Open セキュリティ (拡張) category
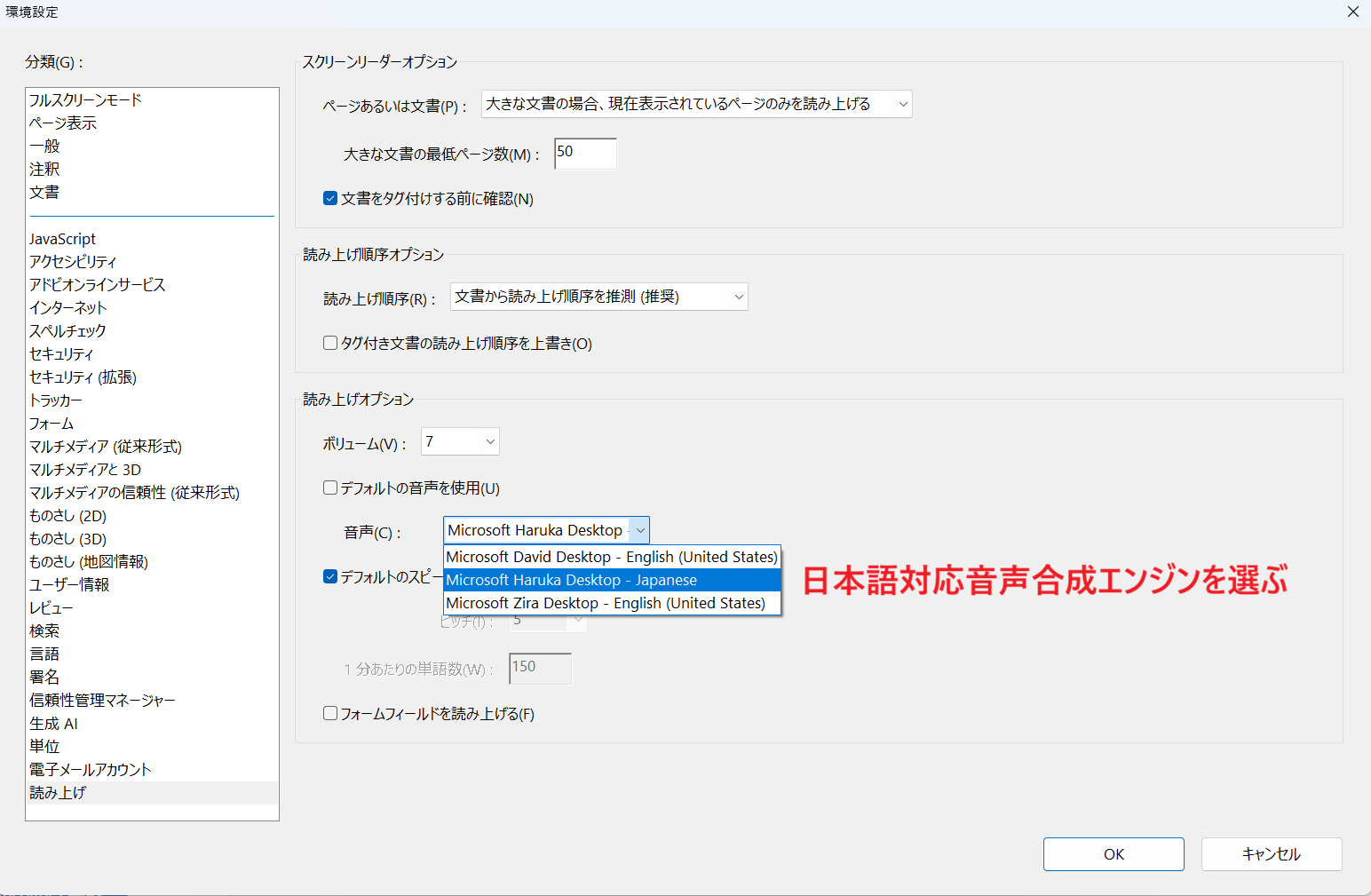The image size is (1371, 896). click(x=83, y=377)
